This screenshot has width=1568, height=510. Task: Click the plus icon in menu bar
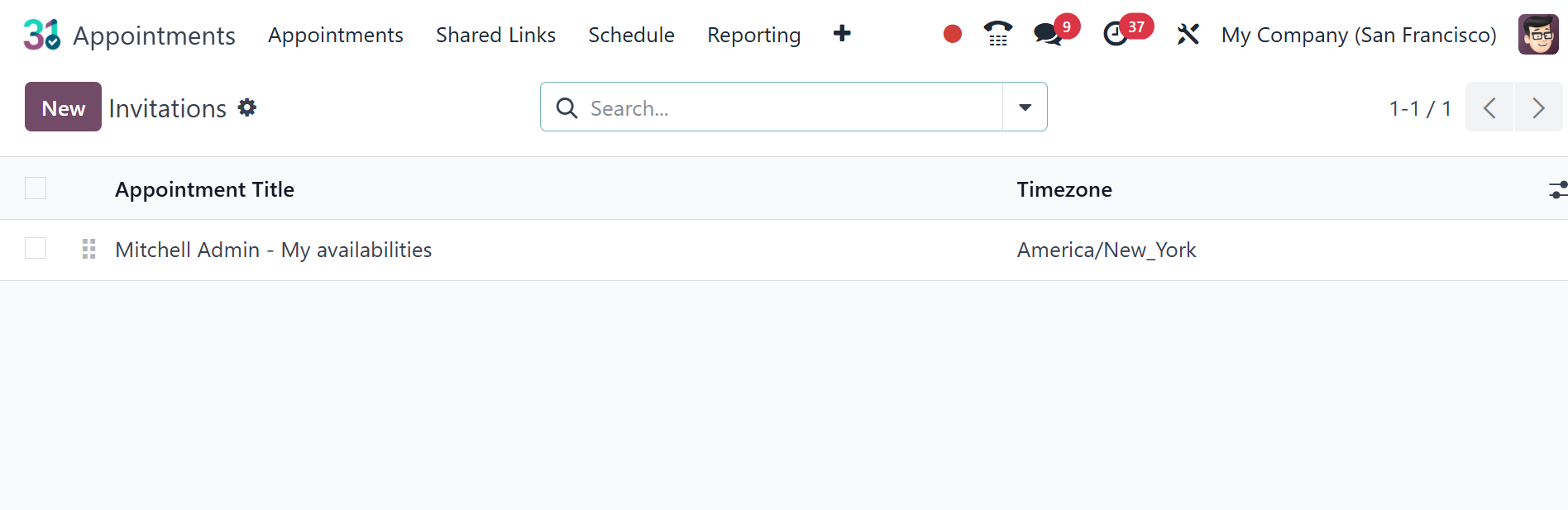coord(842,34)
